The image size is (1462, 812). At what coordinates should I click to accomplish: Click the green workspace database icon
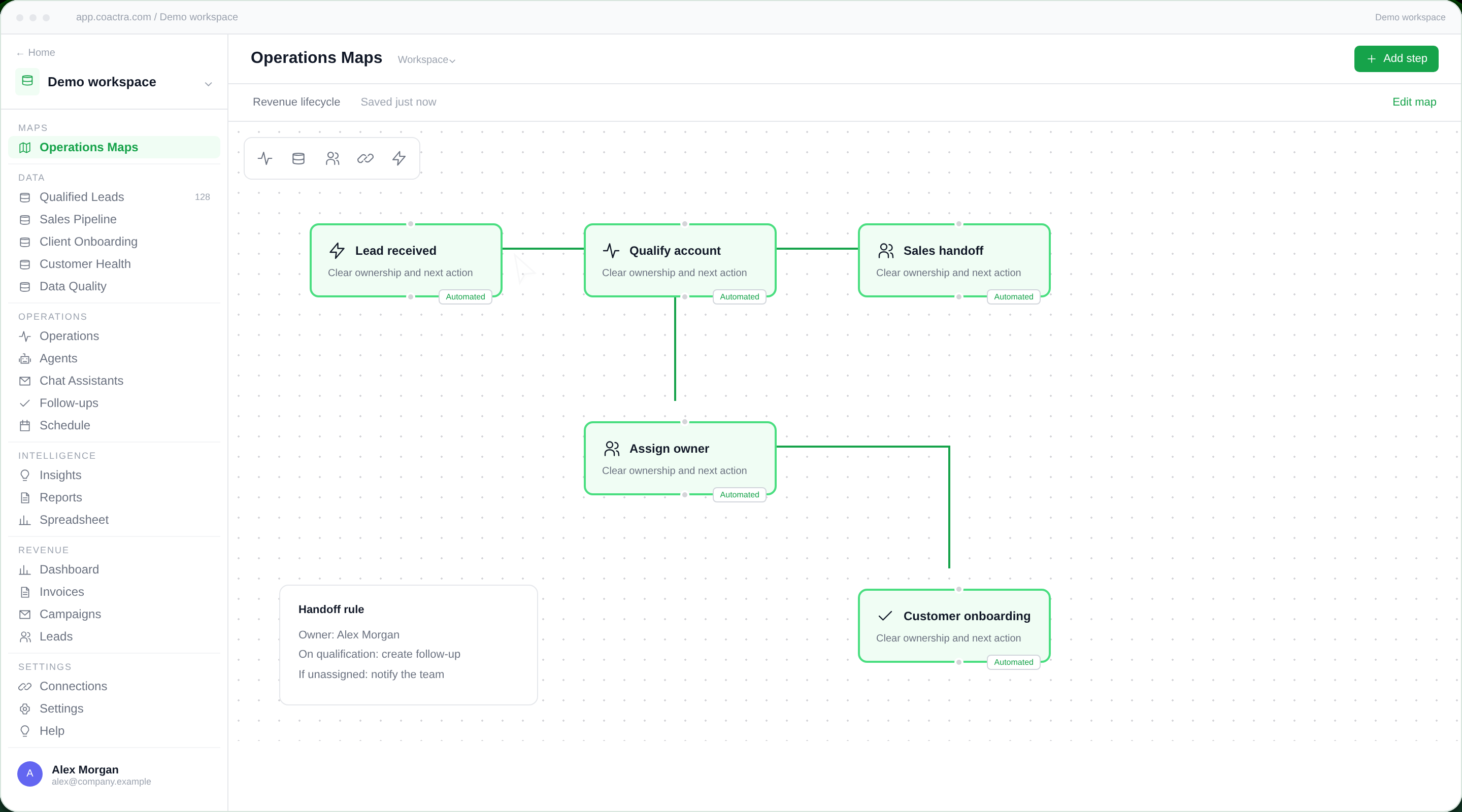(x=27, y=81)
